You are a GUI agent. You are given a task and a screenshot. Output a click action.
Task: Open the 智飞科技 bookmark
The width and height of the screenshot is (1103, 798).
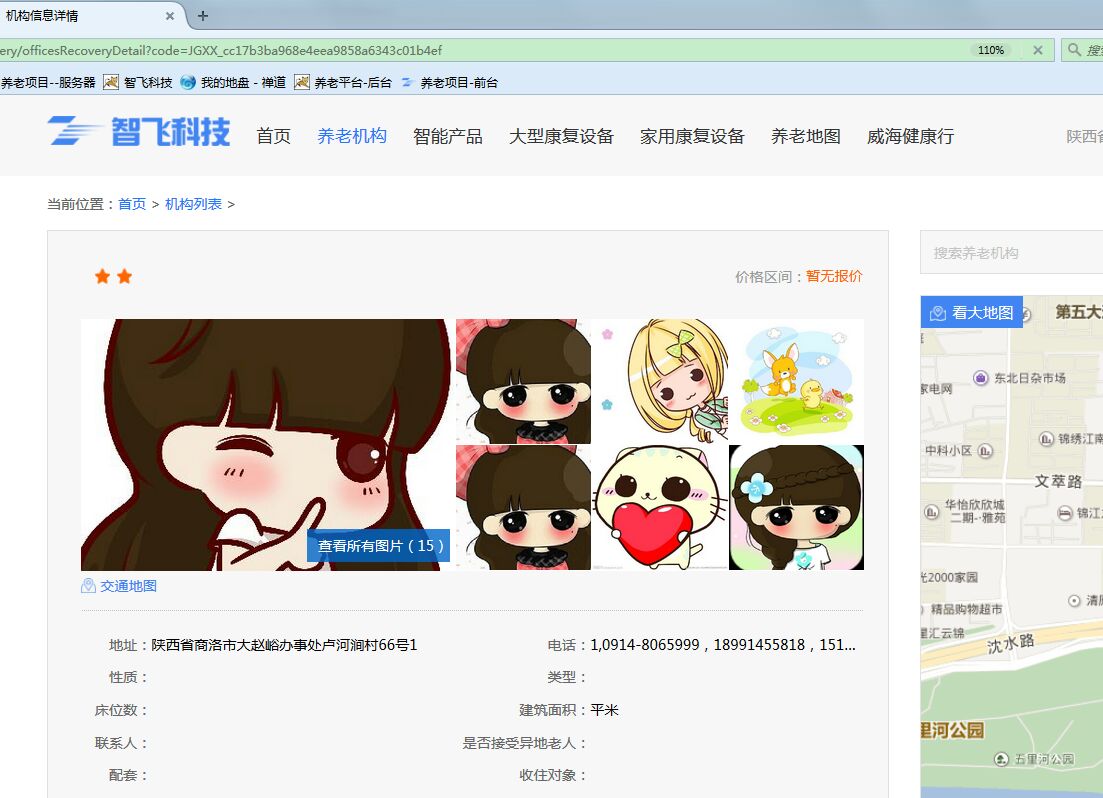(x=138, y=83)
